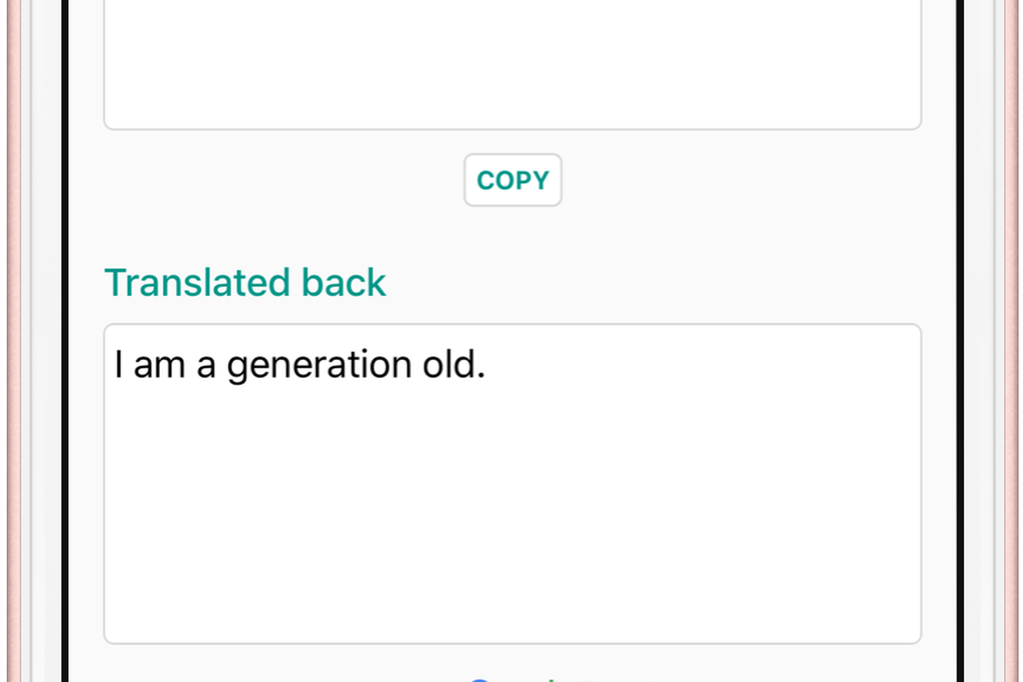Click the letter 'I' starting the sentence
This screenshot has width=1023, height=682.
(x=118, y=365)
